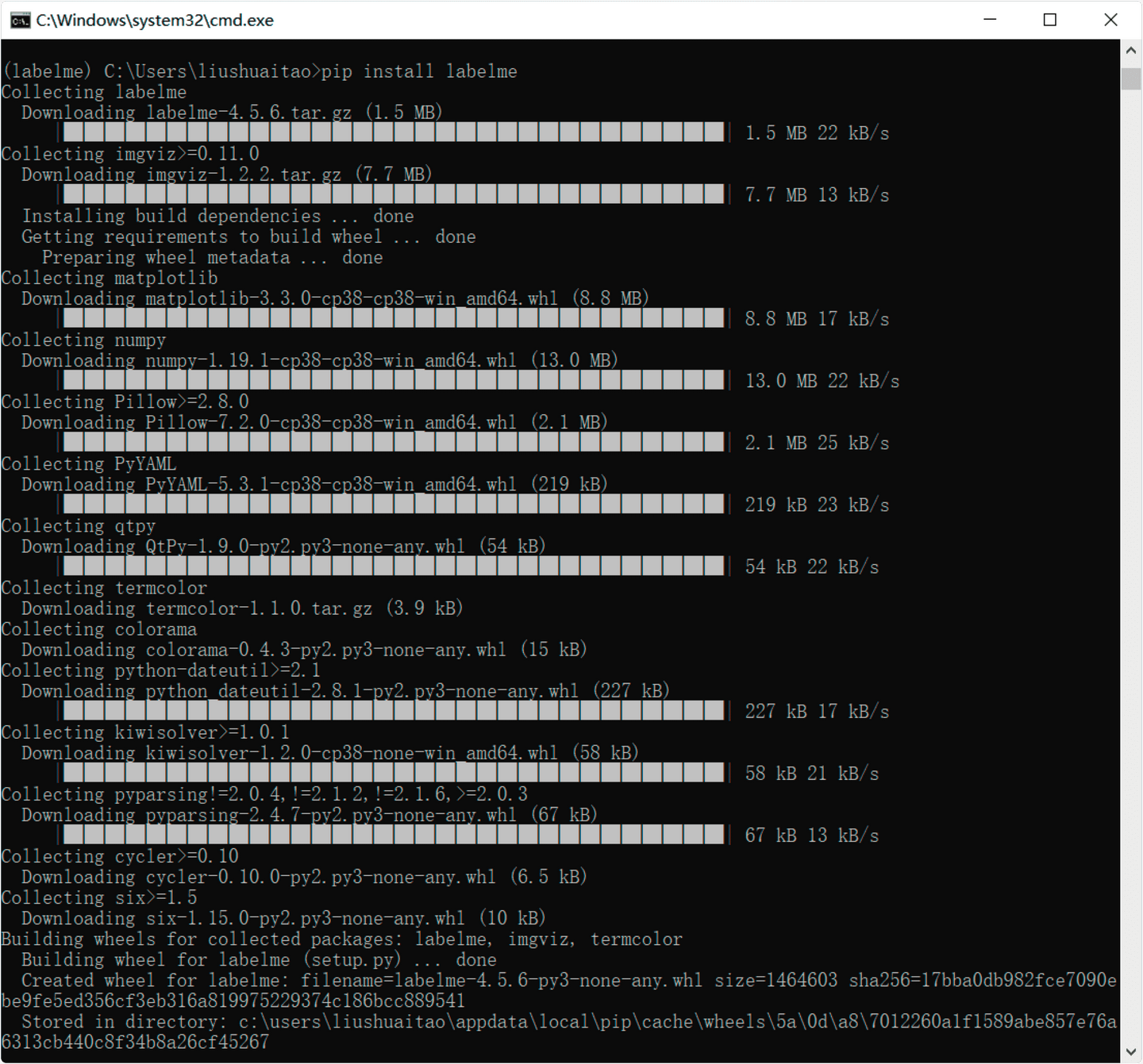This screenshot has height=1064, width=1143.
Task: Click the scrollbar up arrow
Action: 1130,50
